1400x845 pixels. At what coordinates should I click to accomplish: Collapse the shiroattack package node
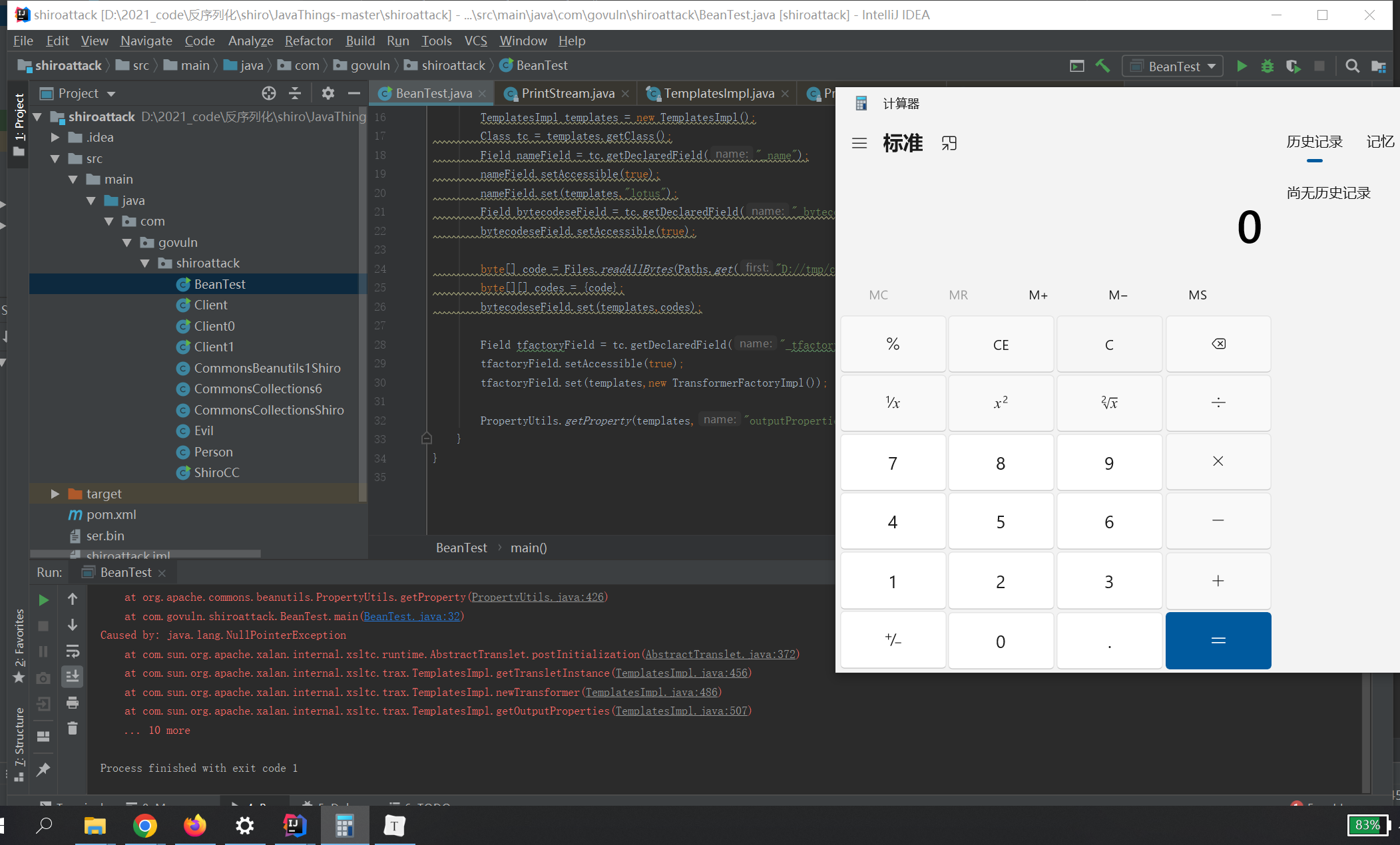click(x=145, y=263)
